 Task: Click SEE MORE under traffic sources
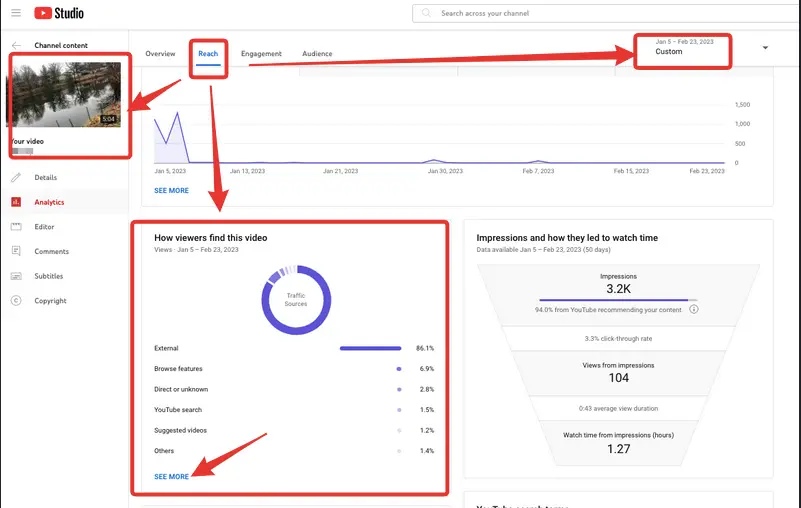(x=171, y=477)
